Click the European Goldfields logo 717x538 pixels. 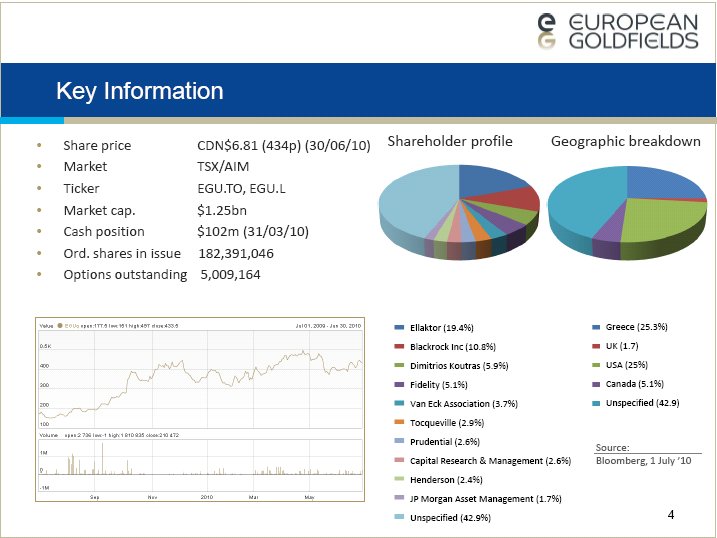pyautogui.click(x=618, y=31)
